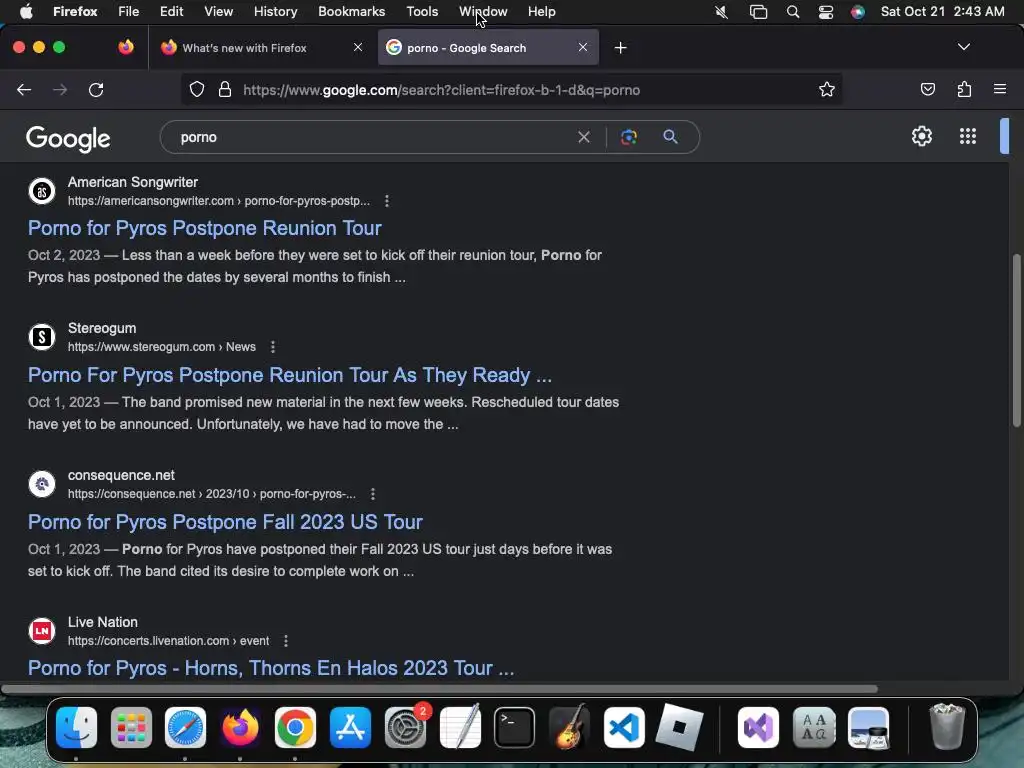This screenshot has width=1024, height=768.
Task: Open the View menu
Action: point(218,12)
